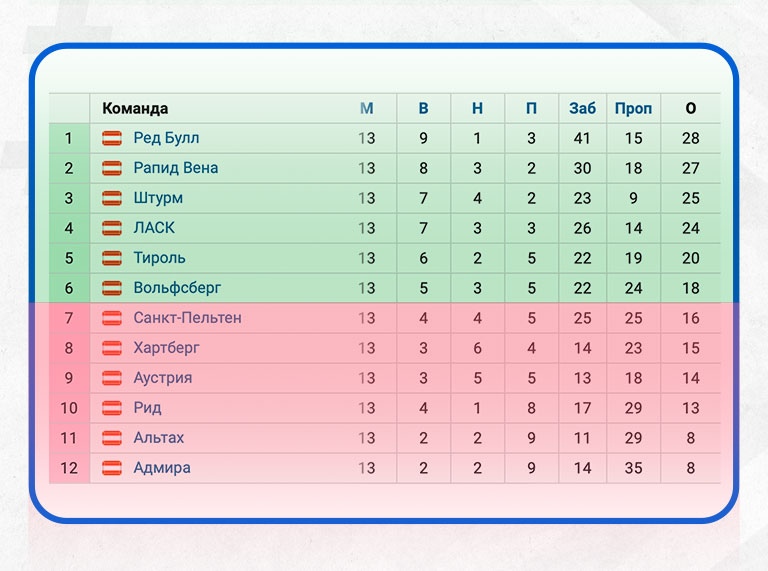Sort by the Заб goals scored header
Image resolution: width=768 pixels, height=571 pixels.
tap(582, 108)
